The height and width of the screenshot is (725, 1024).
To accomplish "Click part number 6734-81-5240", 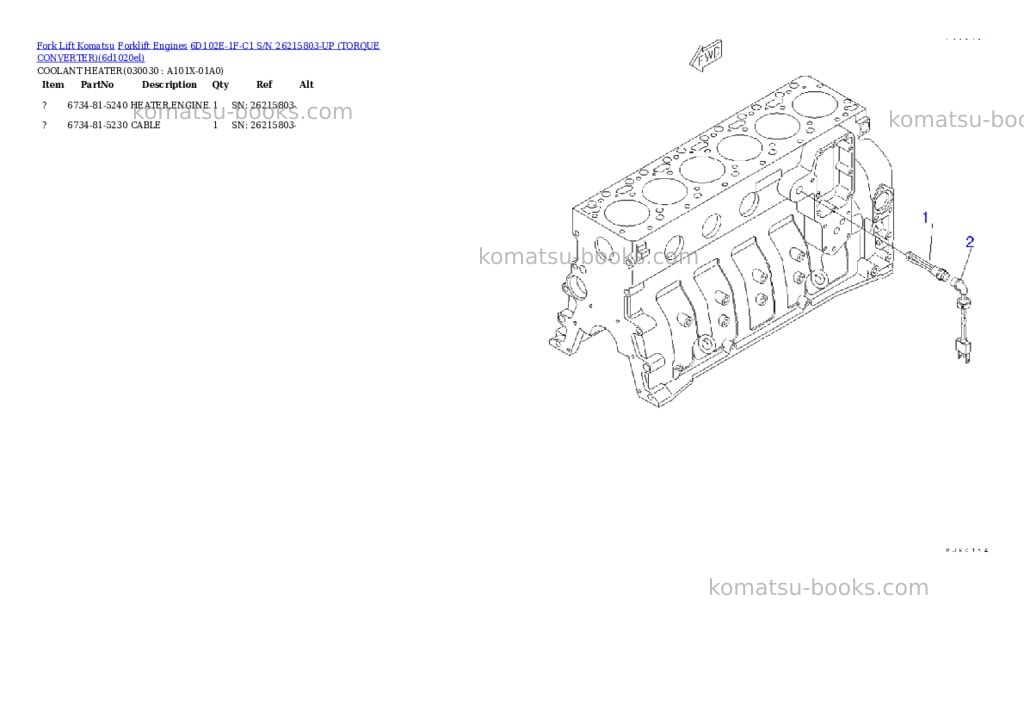I will [x=97, y=105].
